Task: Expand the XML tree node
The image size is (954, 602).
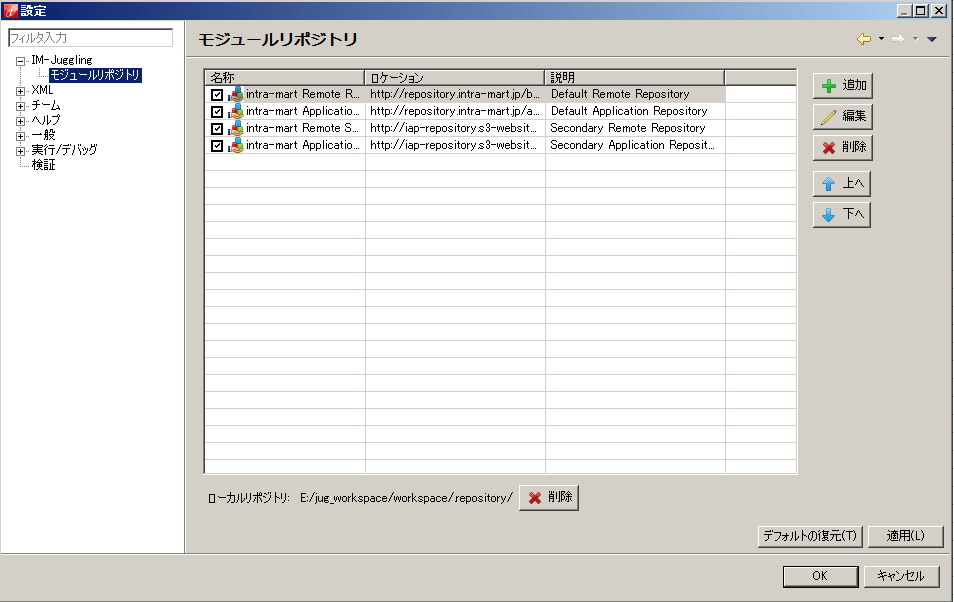Action: (x=21, y=91)
